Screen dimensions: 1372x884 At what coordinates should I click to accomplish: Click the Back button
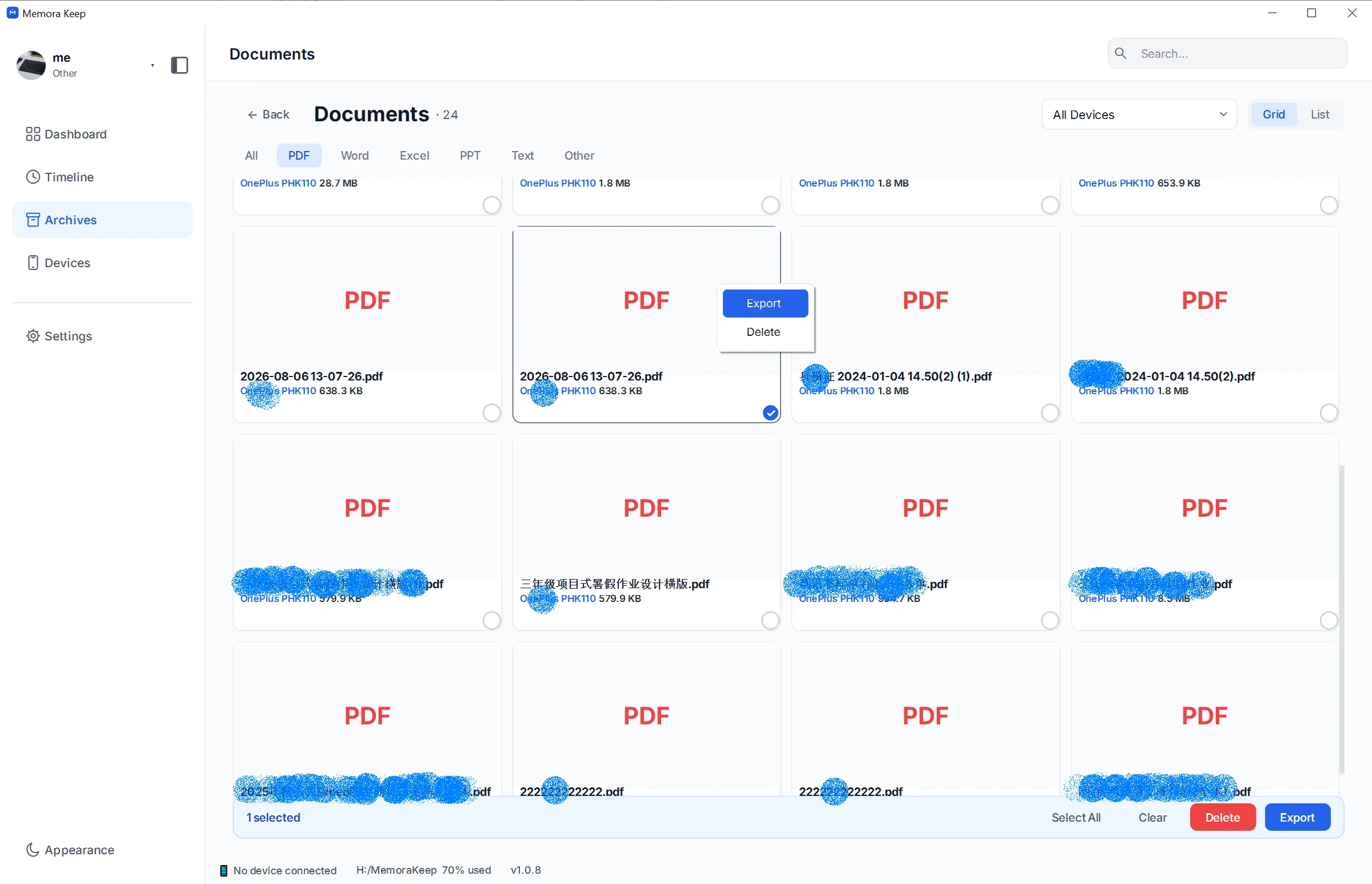(268, 114)
